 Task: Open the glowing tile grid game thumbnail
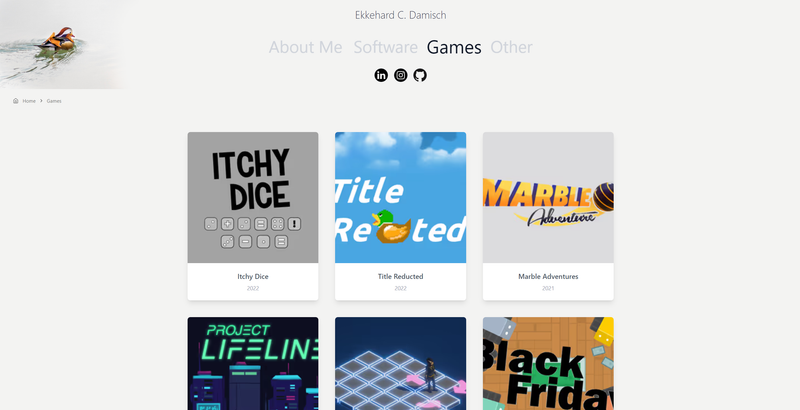pyautogui.click(x=401, y=364)
